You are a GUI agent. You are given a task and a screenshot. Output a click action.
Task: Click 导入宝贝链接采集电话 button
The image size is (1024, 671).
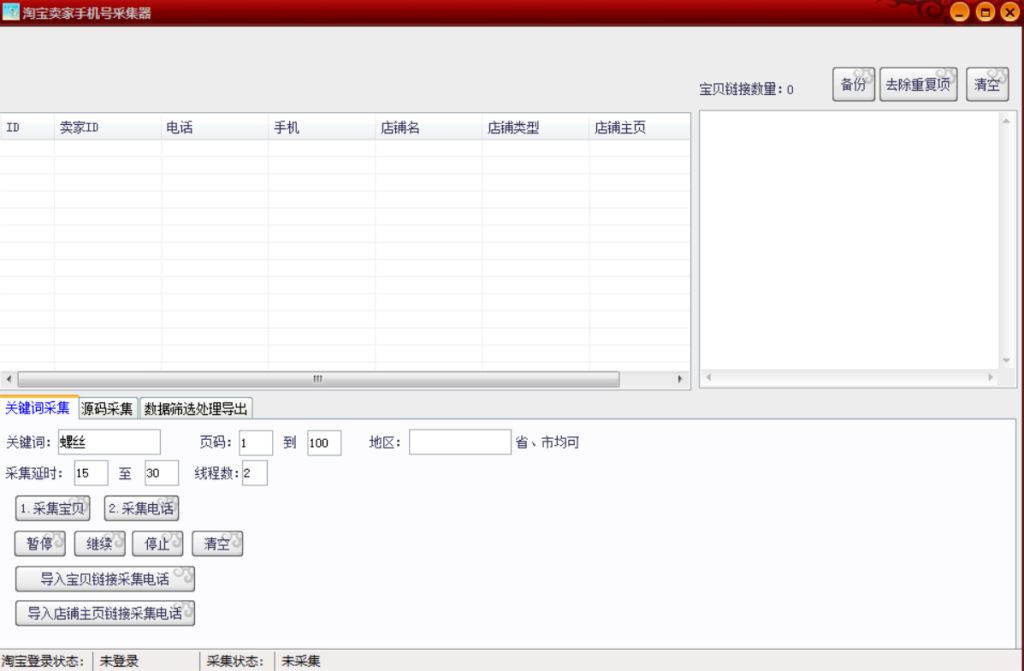104,579
